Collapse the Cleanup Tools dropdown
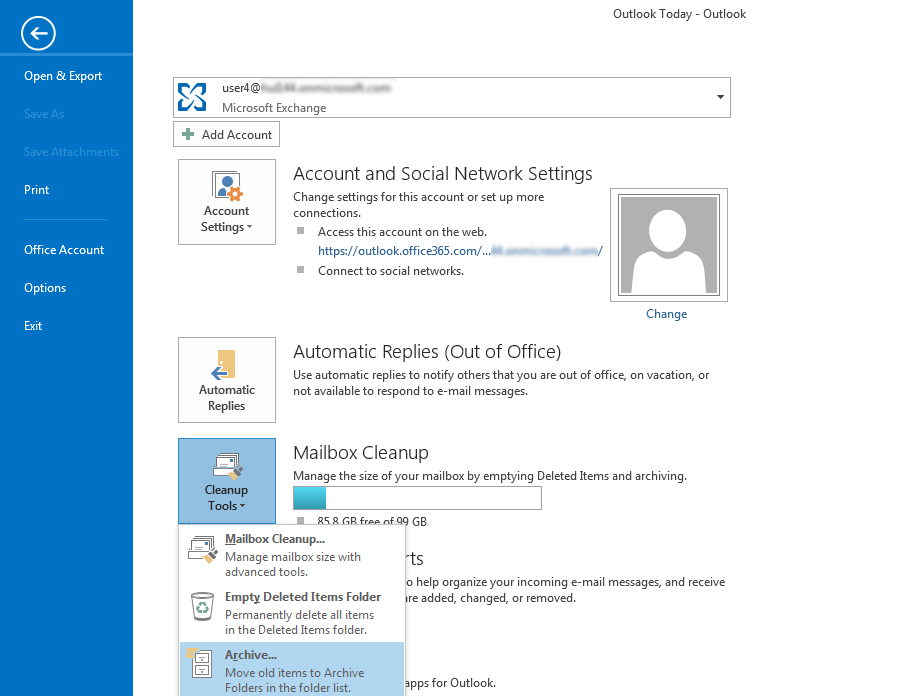This screenshot has height=696, width=901. (x=227, y=481)
